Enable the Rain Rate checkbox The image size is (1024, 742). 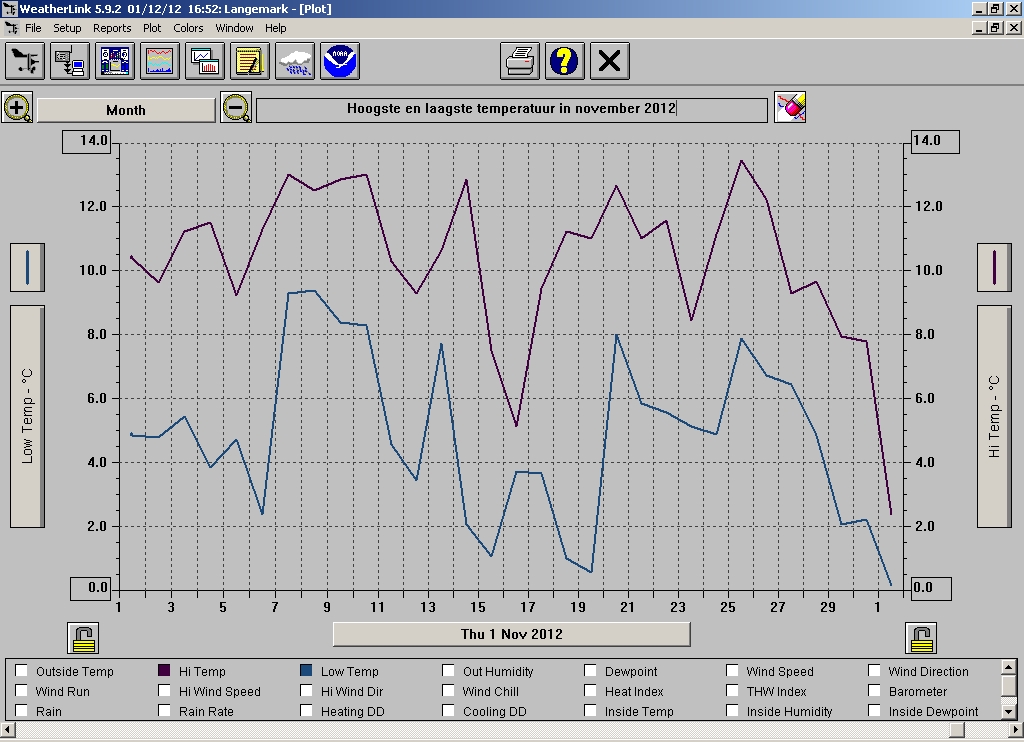tap(164, 711)
